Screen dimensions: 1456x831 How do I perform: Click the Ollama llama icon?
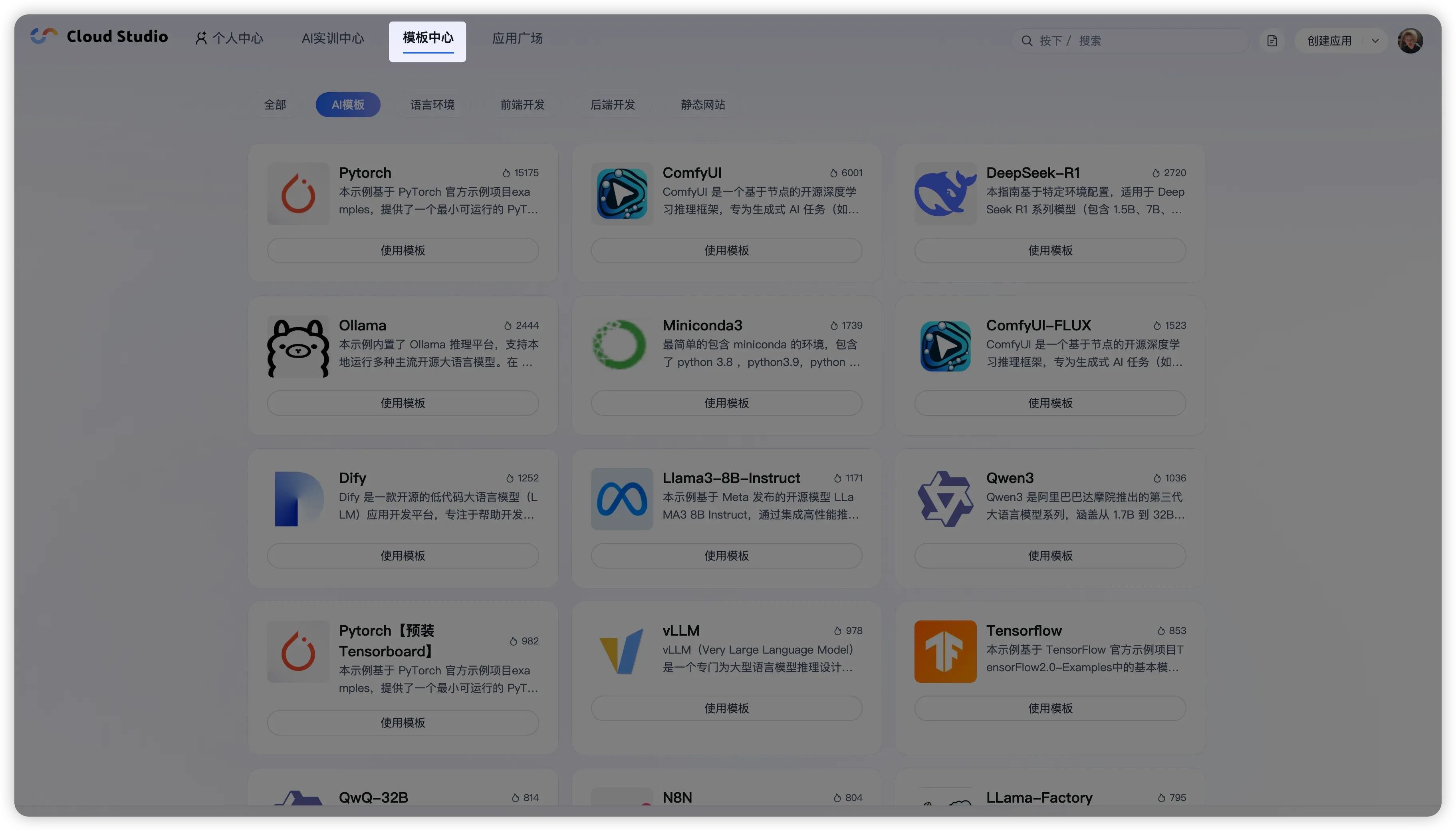tap(298, 346)
